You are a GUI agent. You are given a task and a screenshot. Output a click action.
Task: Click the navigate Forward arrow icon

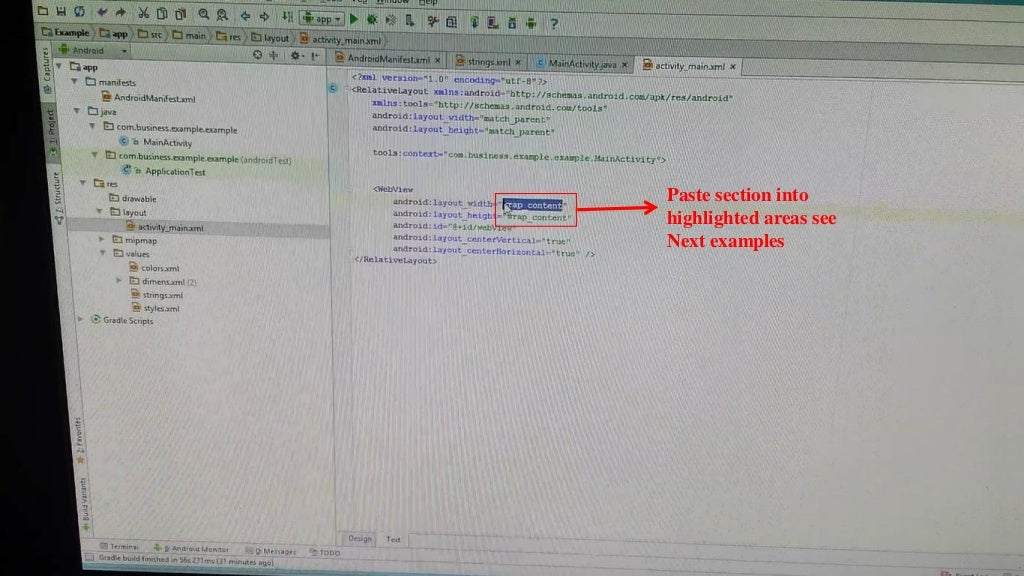(264, 16)
